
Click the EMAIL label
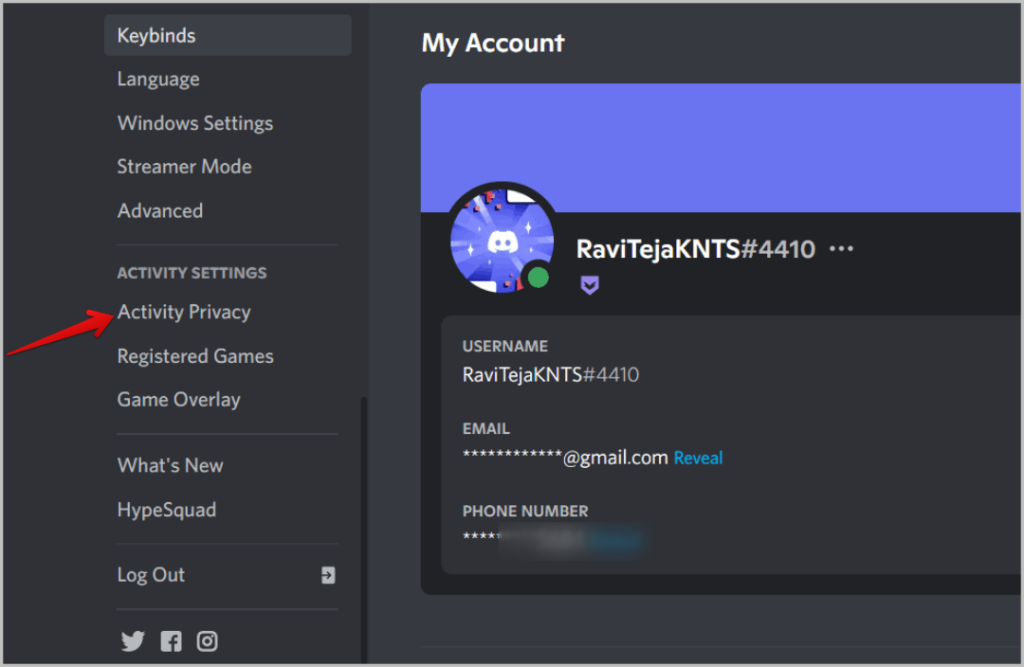pos(486,429)
